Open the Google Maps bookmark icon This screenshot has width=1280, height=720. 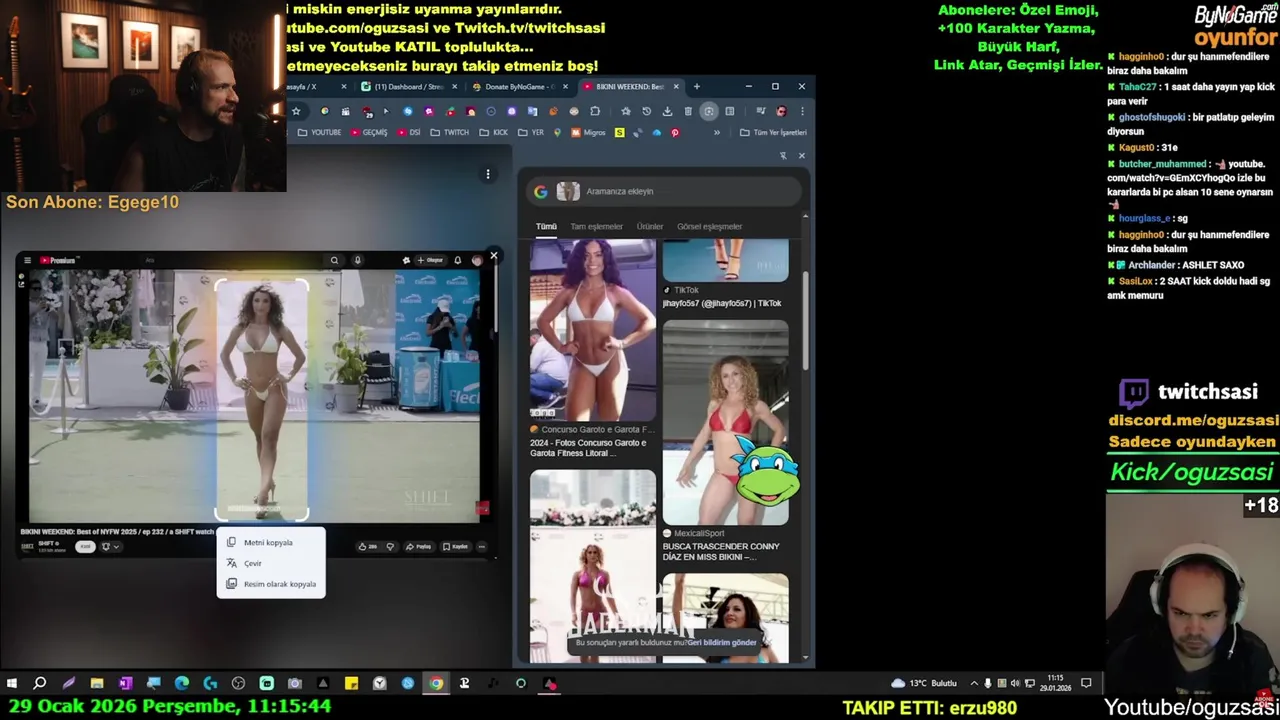[558, 132]
